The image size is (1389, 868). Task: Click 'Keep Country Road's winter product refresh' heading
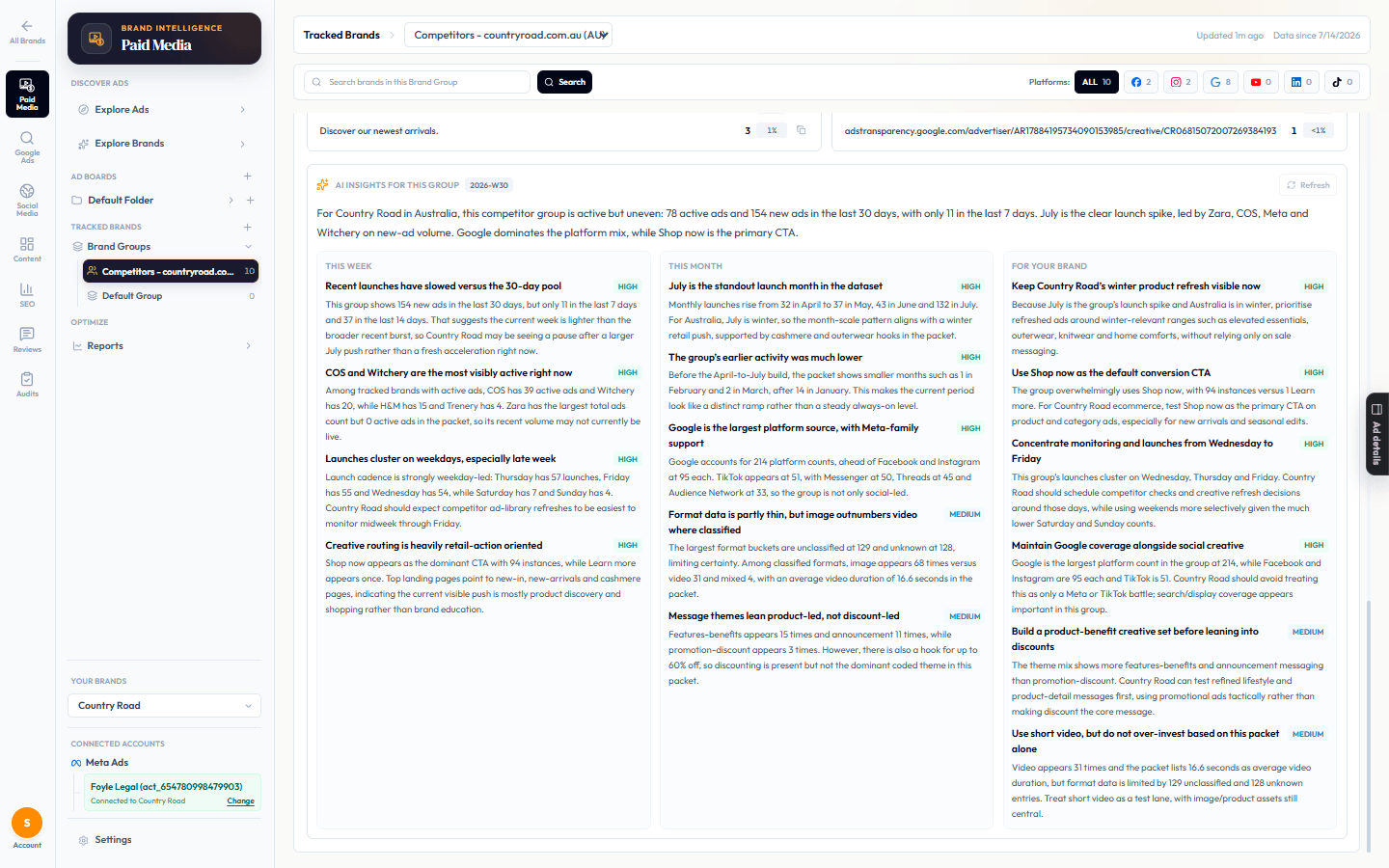tap(1135, 286)
